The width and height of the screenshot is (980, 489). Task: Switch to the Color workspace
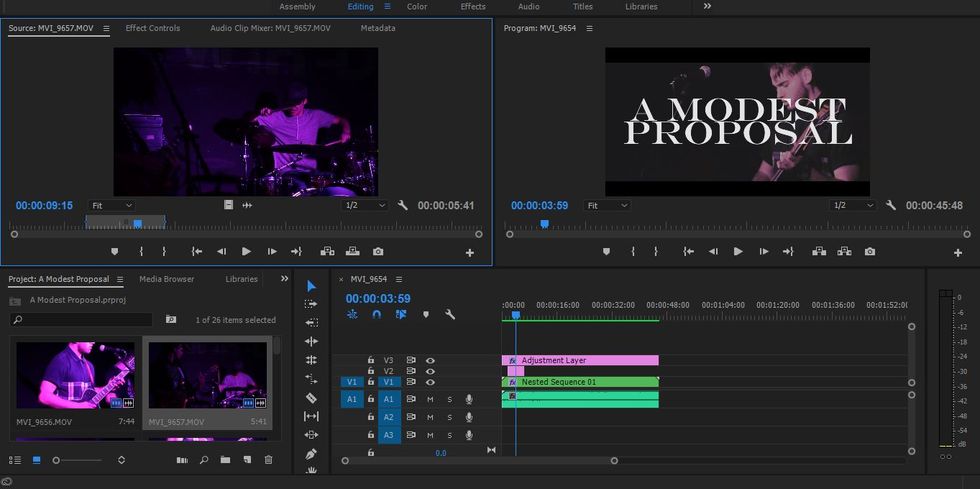click(x=417, y=7)
